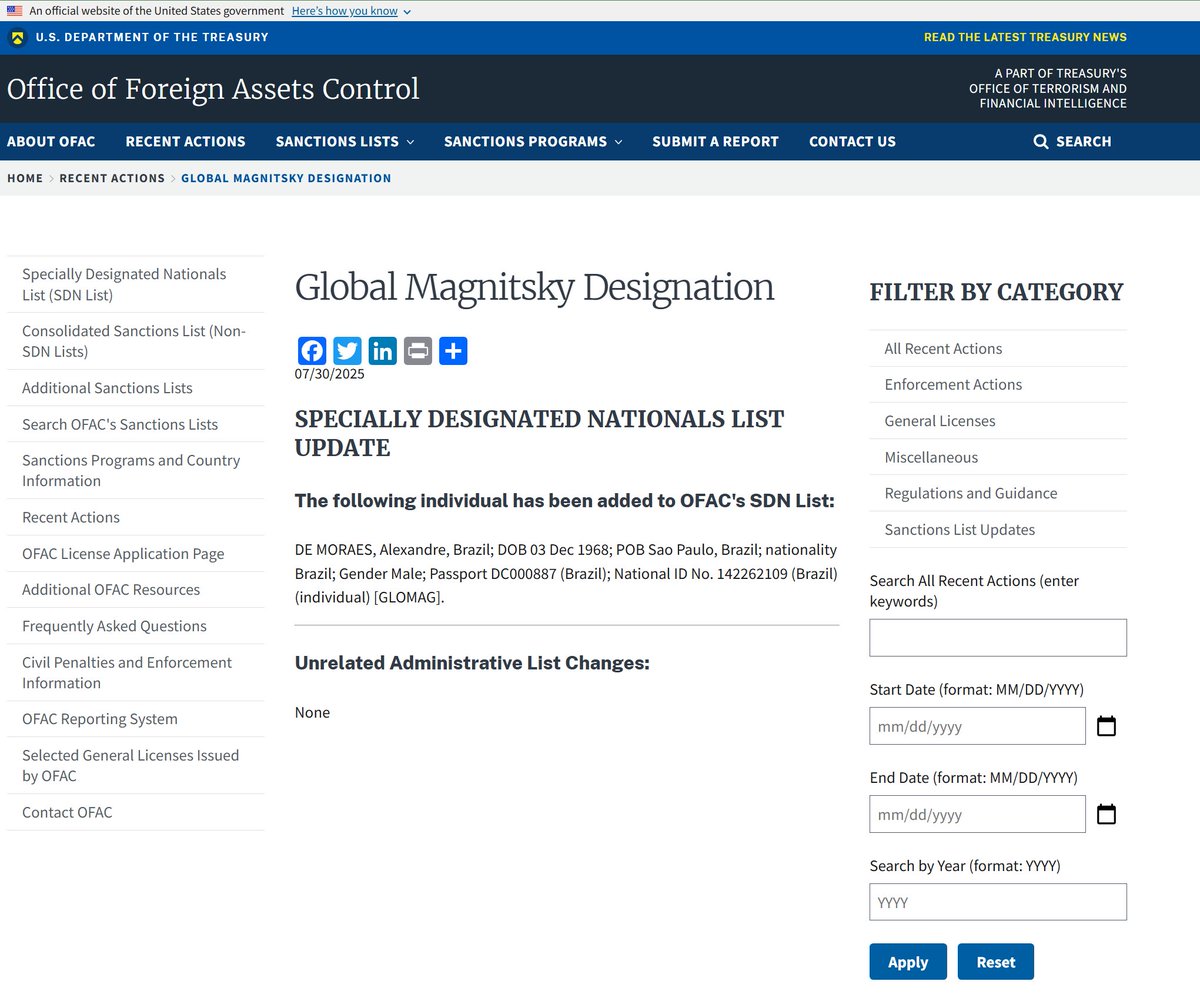Click the Apply button
The image size is (1200, 998).
coord(908,961)
